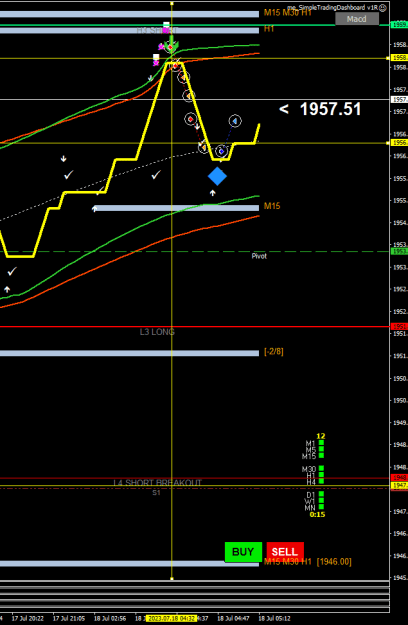Click the yellow 1947 price tag on the axis
The image size is (408, 625).
399,485
